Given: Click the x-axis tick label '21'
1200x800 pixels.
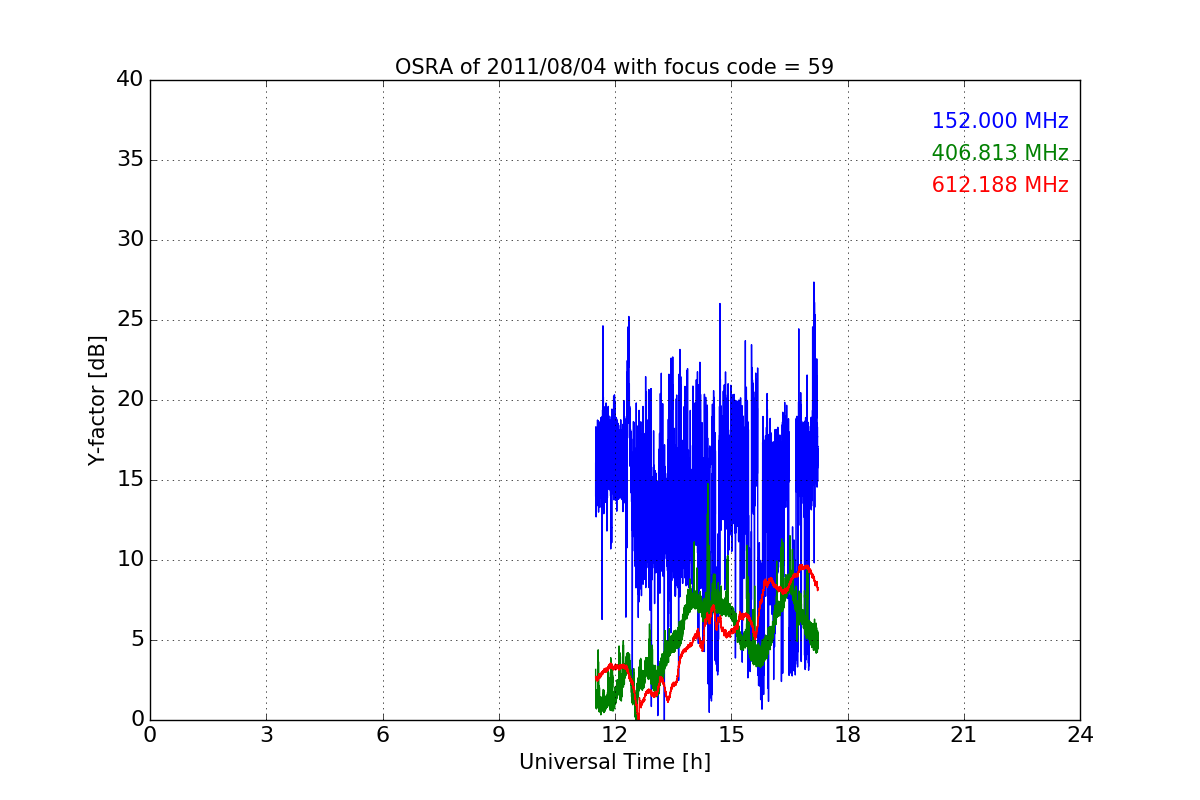Looking at the screenshot, I should point(964,735).
